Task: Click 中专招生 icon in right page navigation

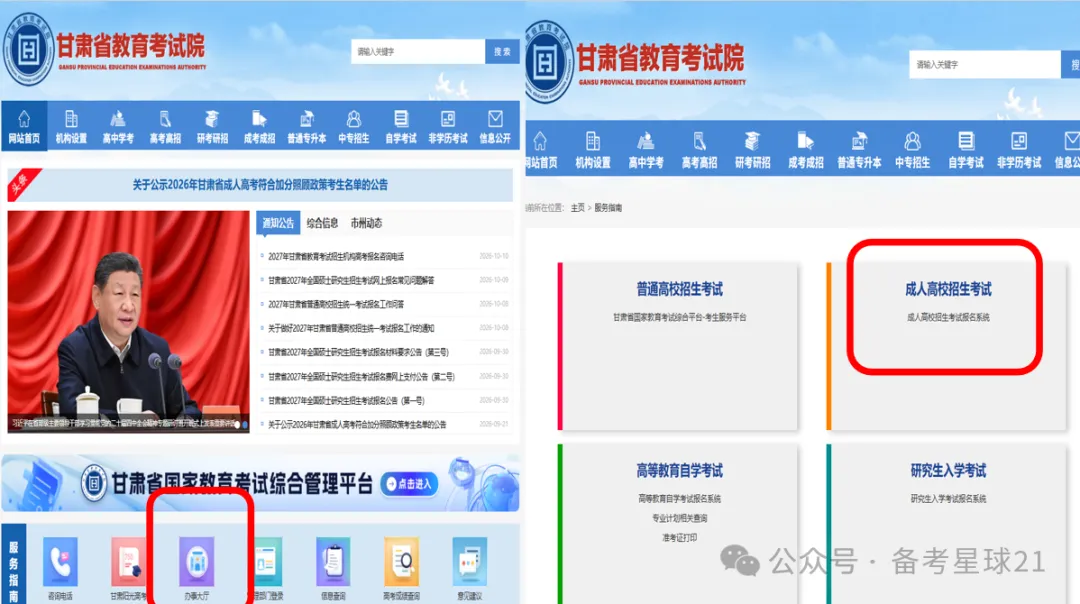Action: coord(912,141)
